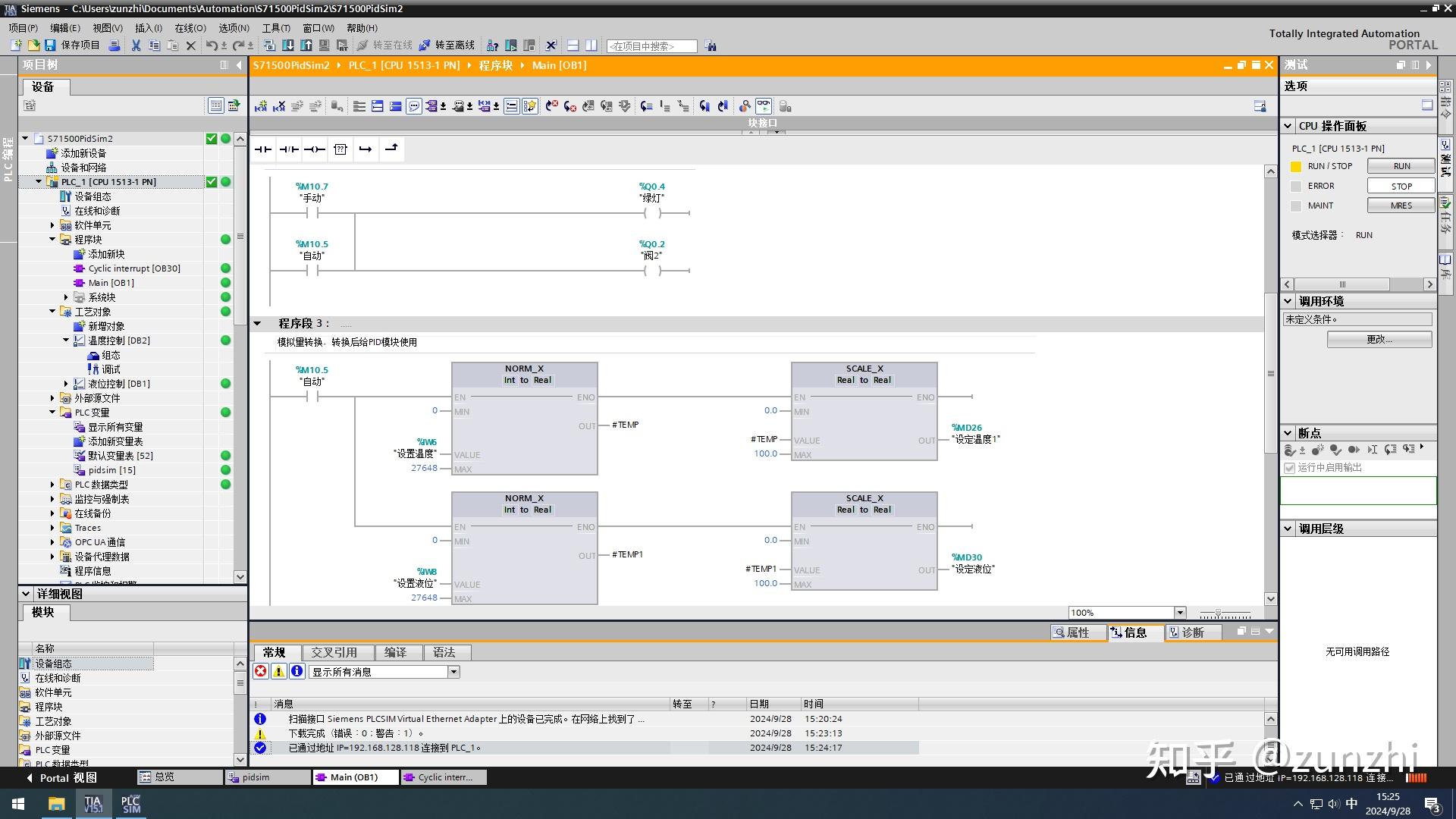Switch to the 交叉引用 tab

coord(334,652)
